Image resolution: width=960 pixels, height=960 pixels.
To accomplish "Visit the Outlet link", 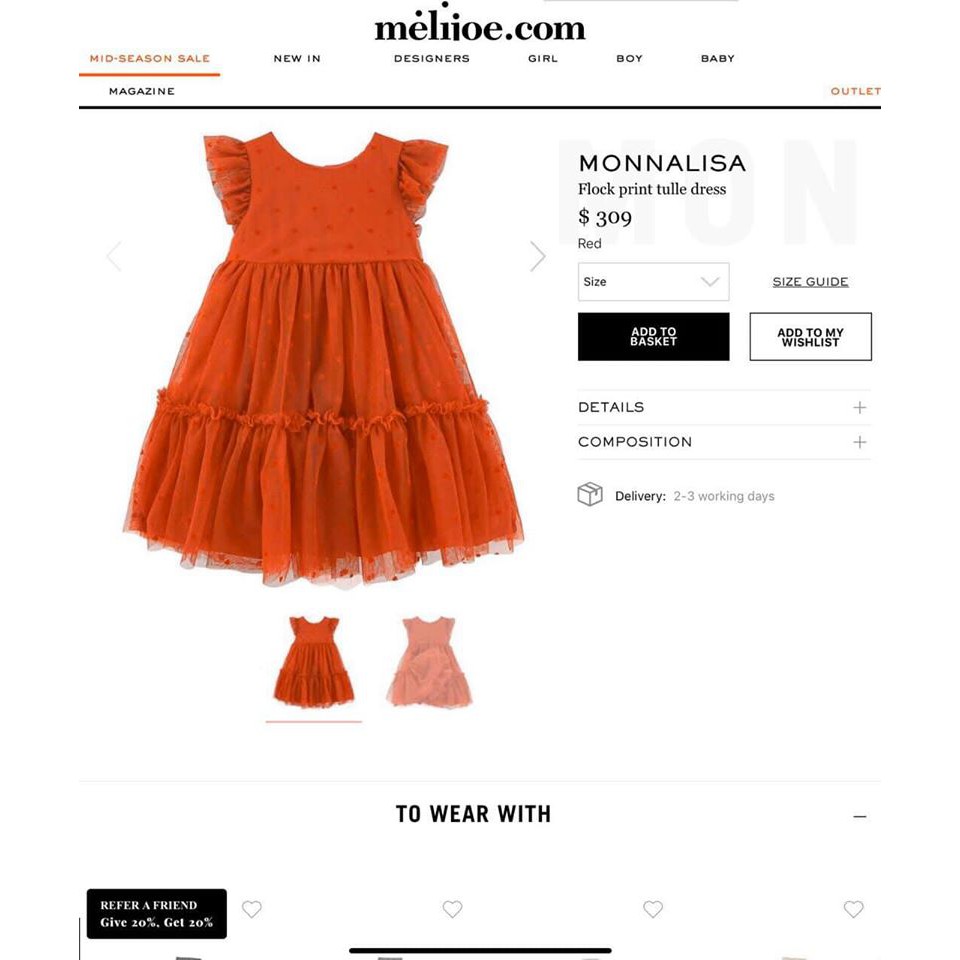I will pos(855,91).
